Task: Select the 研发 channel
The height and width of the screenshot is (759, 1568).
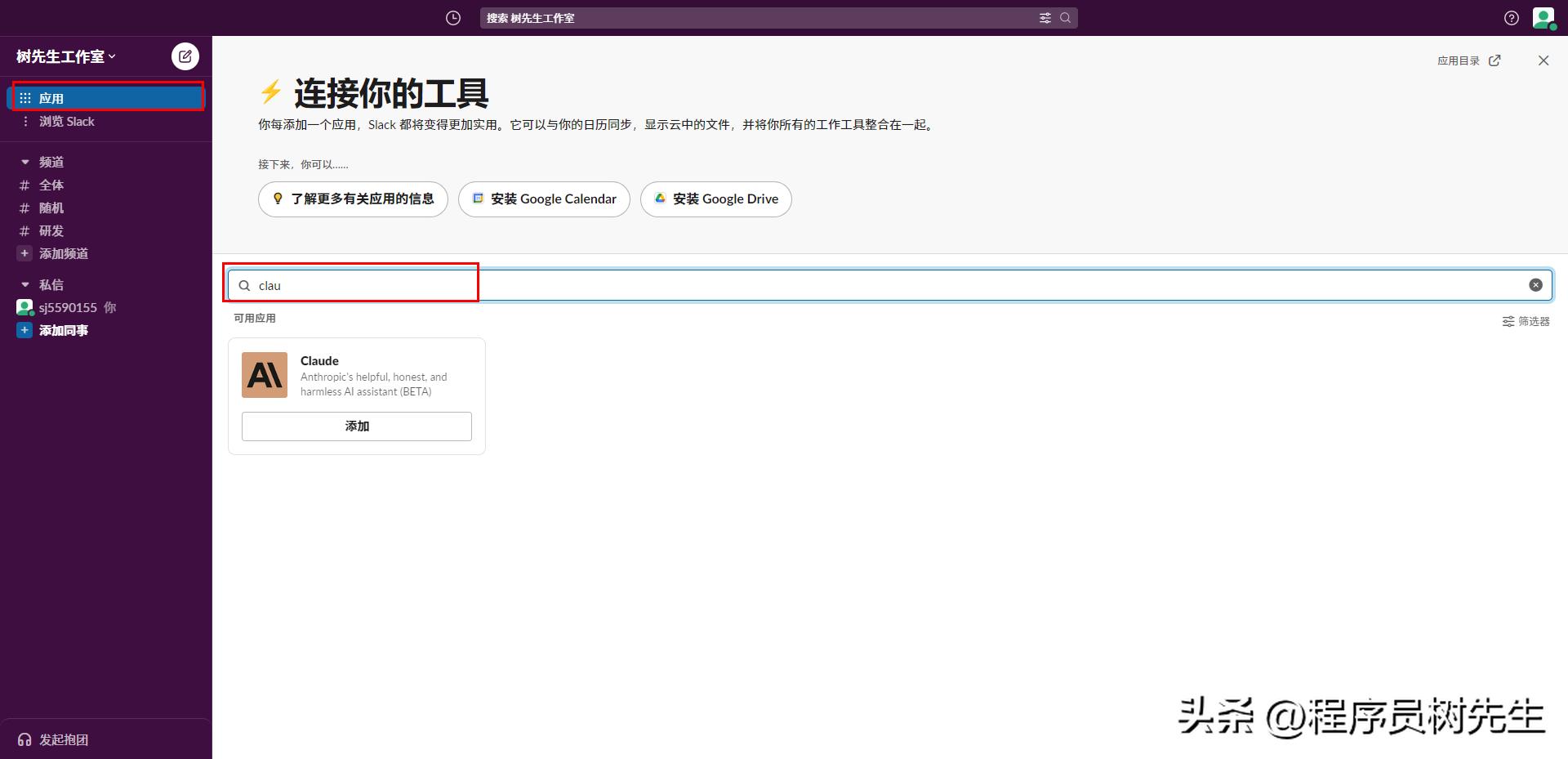Action: point(51,230)
